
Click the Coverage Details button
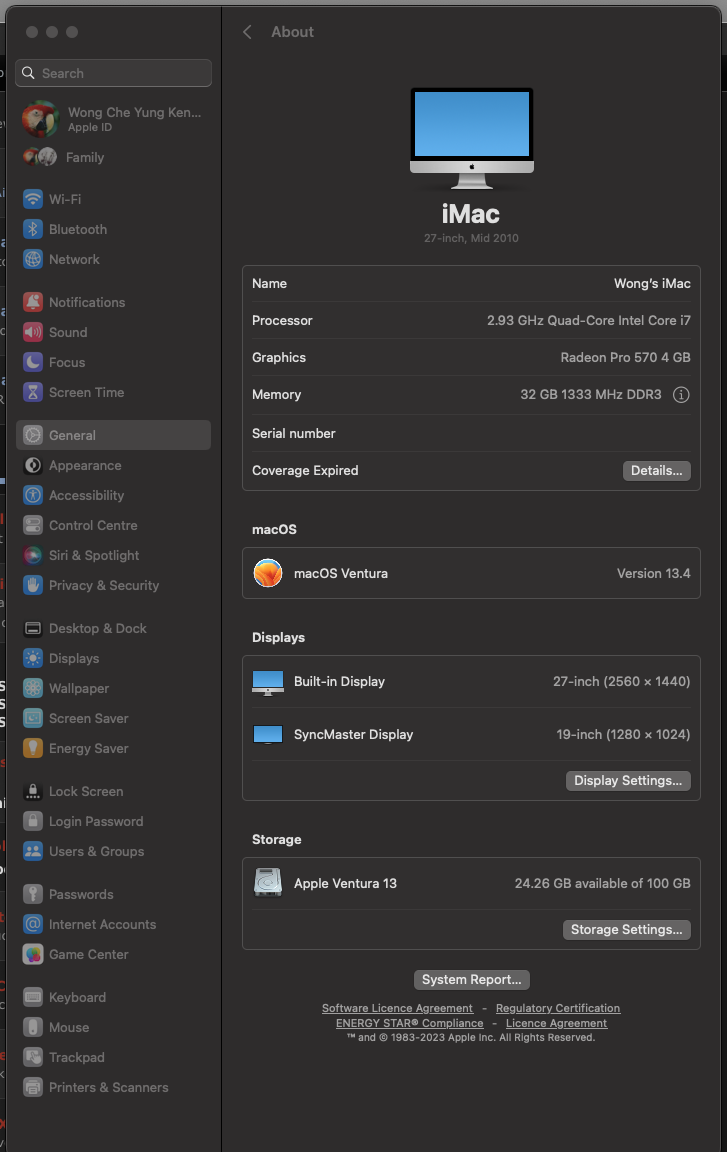[657, 470]
